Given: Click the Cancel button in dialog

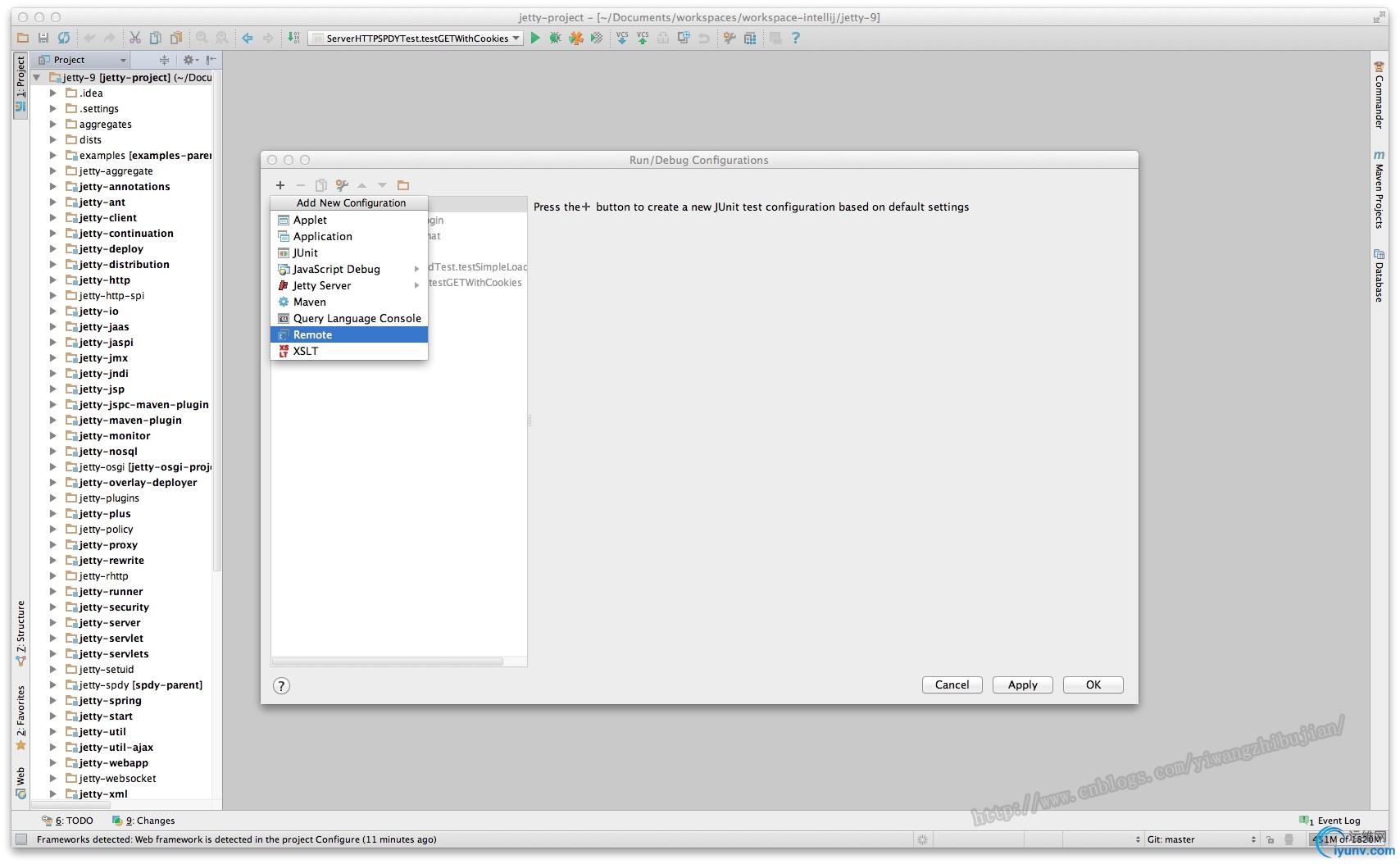Looking at the screenshot, I should pos(952,684).
